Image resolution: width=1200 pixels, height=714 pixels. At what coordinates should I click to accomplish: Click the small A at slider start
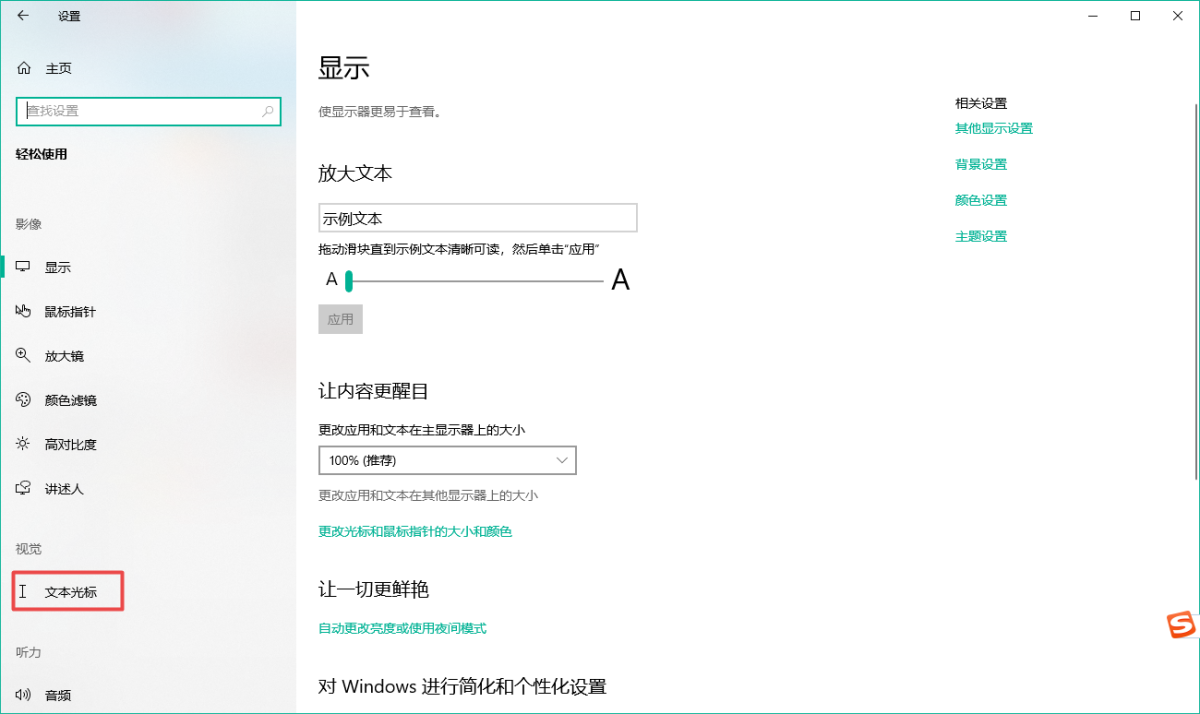tap(332, 280)
